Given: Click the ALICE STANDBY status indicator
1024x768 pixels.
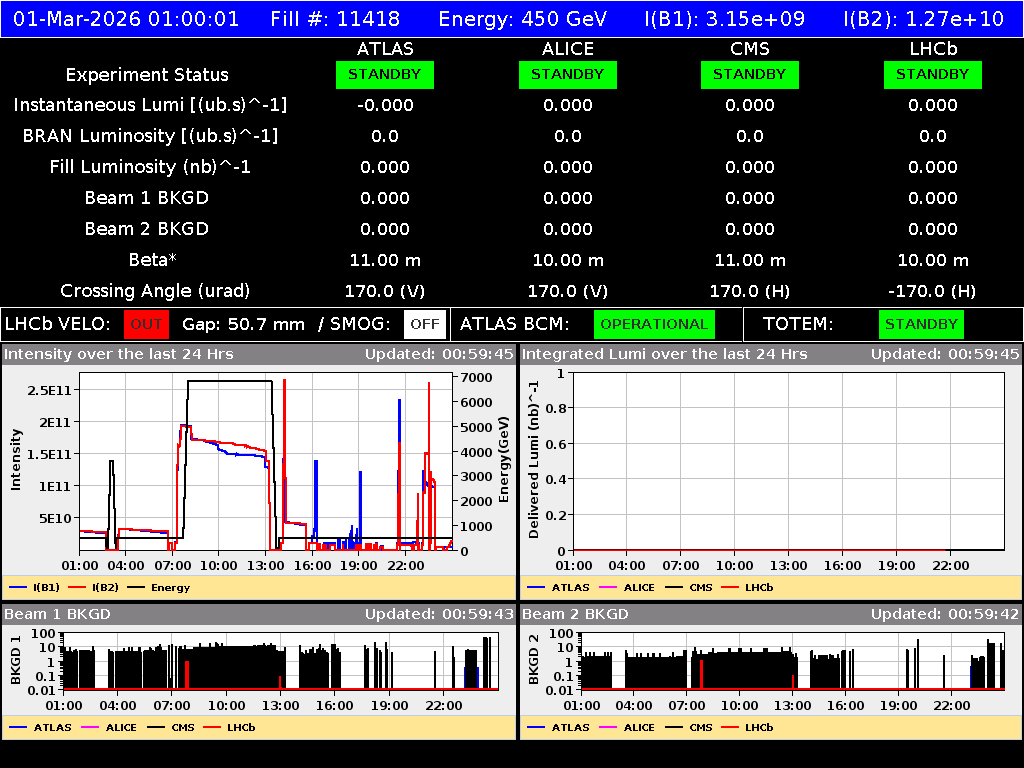Looking at the screenshot, I should point(567,74).
